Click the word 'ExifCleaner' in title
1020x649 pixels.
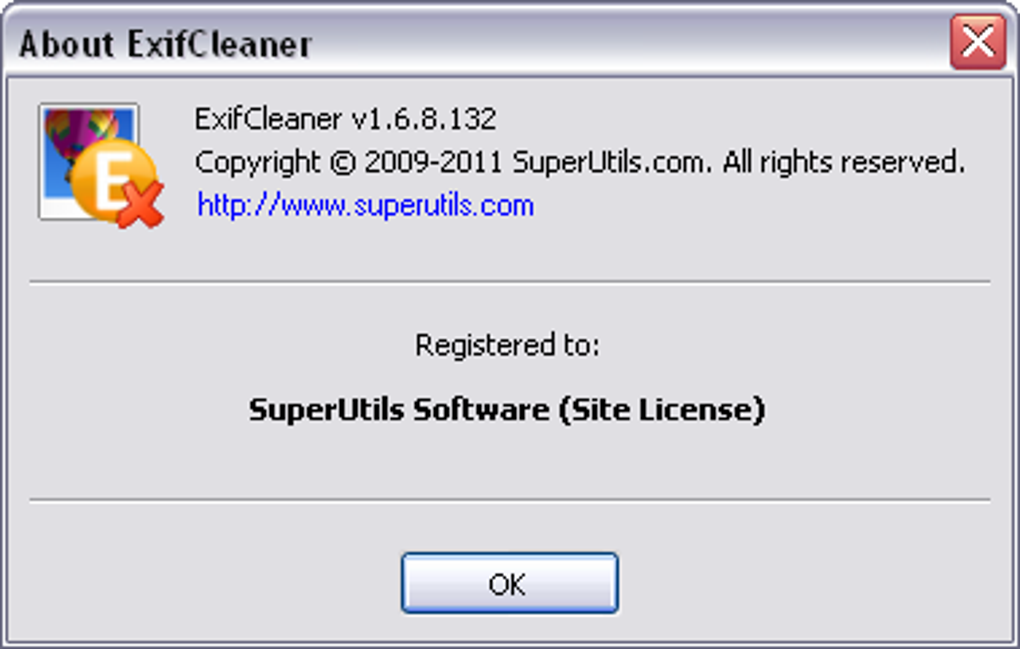(220, 44)
